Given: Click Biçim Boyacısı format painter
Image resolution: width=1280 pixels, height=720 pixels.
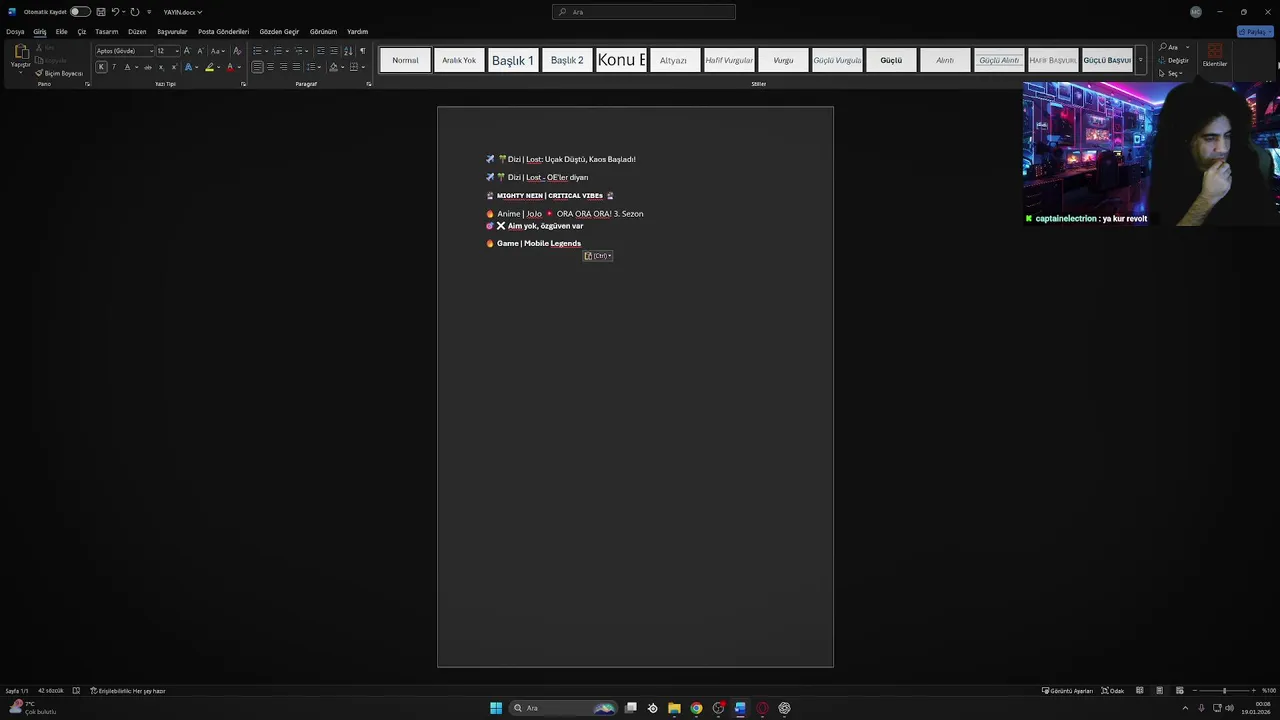Looking at the screenshot, I should pyautogui.click(x=59, y=73).
